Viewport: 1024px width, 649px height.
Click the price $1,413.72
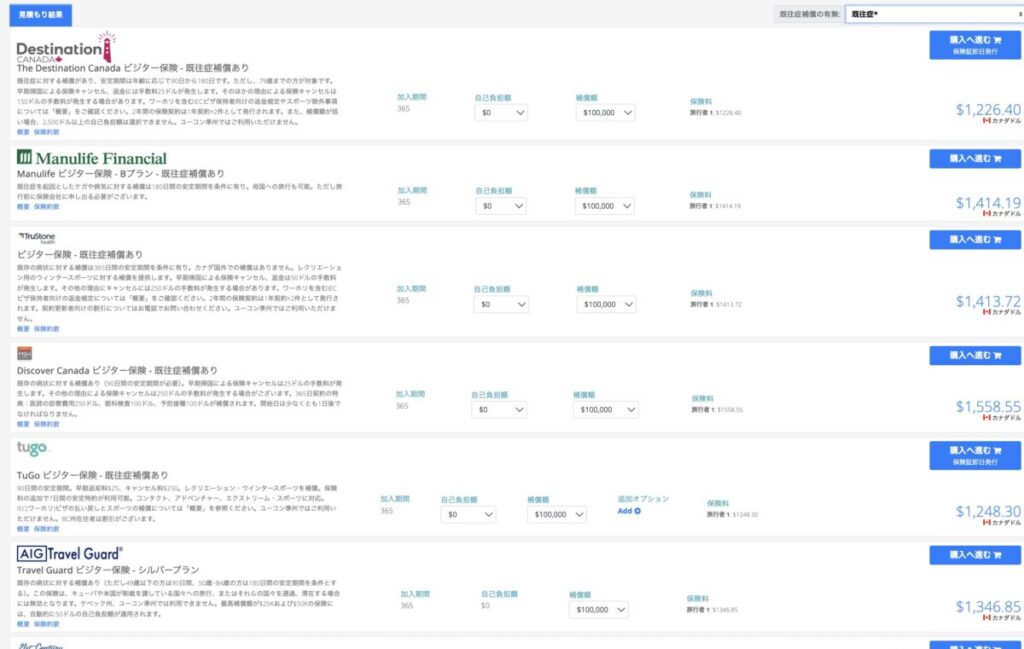tap(987, 301)
